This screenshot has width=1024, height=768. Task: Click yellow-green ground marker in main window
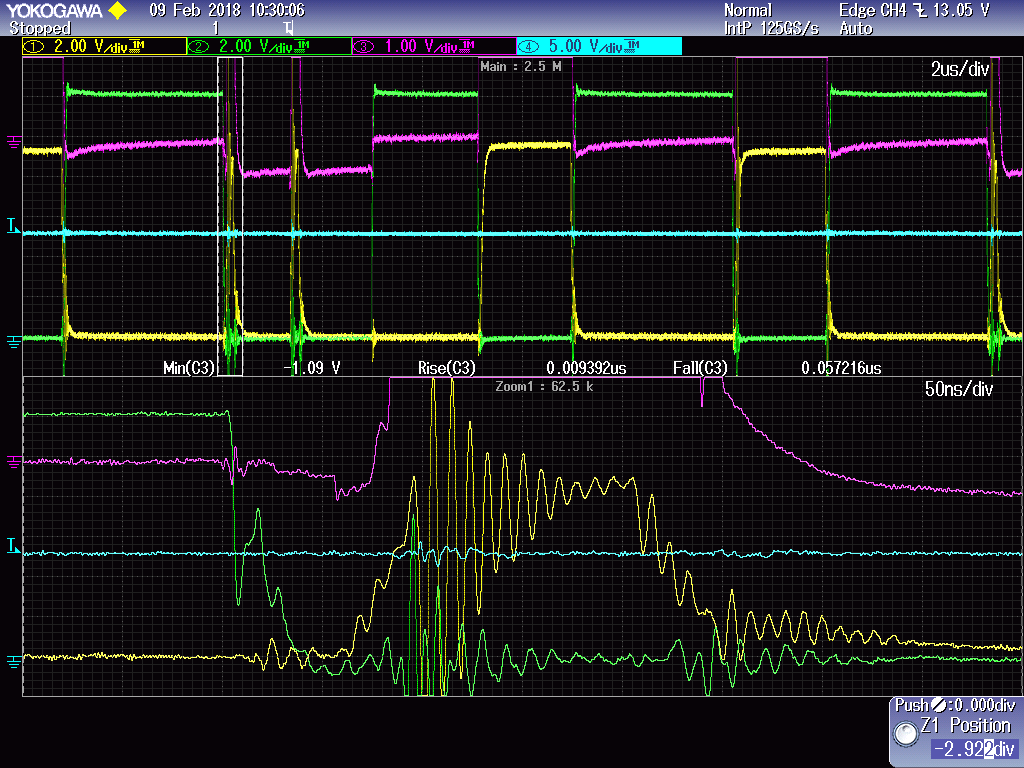pos(14,341)
